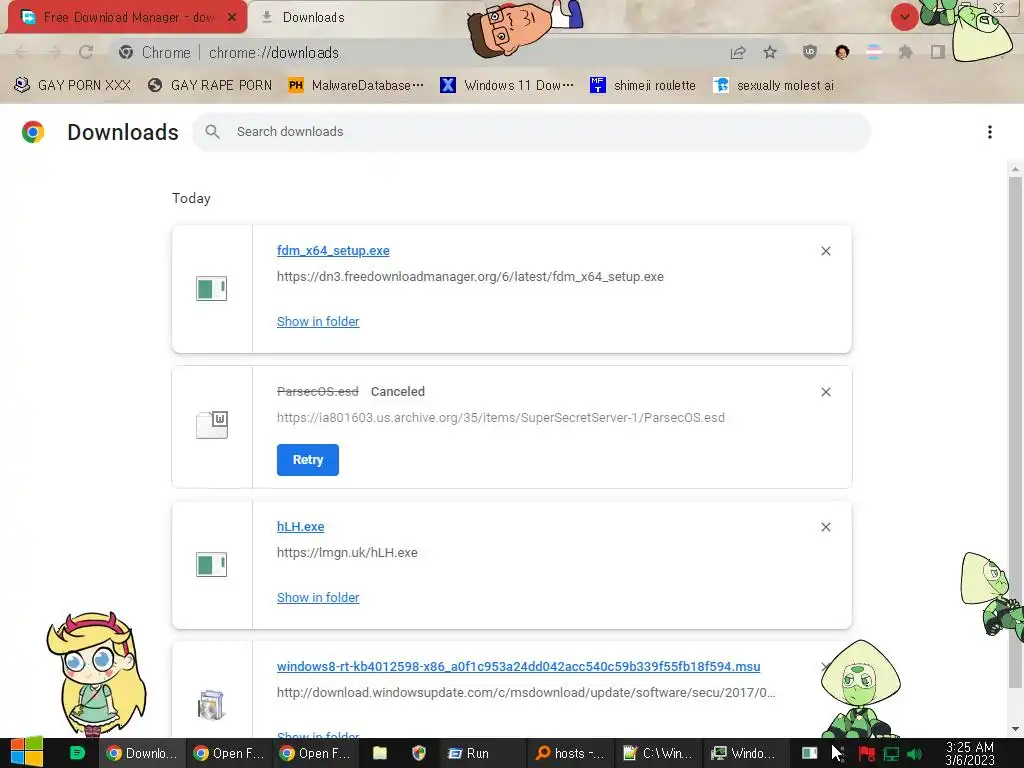Screen dimensions: 1024x768
Task: Click the ParsecOS.esd file type icon
Action: tap(212, 425)
